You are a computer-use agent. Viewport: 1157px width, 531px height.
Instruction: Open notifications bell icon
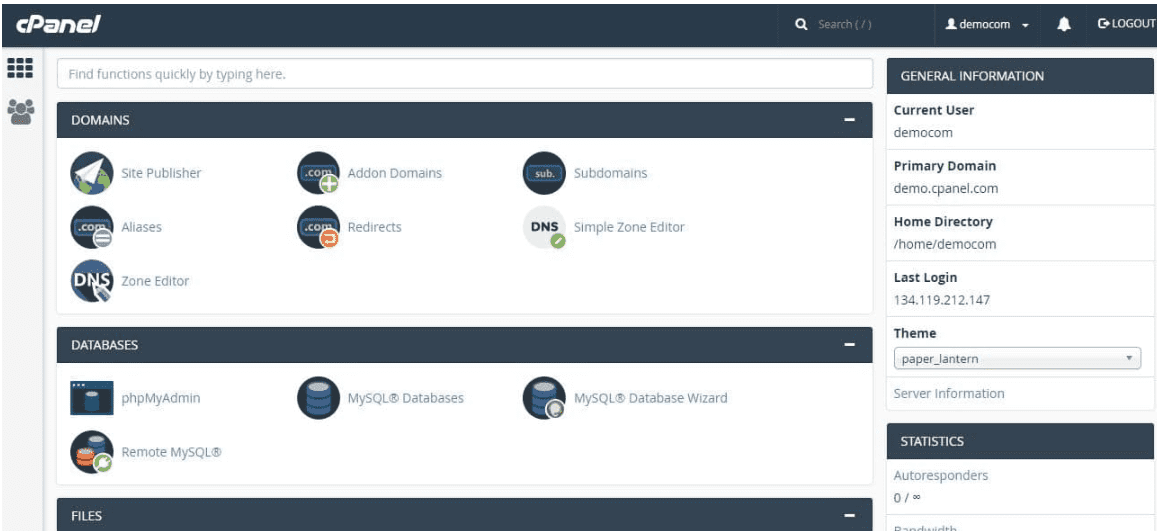(1063, 24)
